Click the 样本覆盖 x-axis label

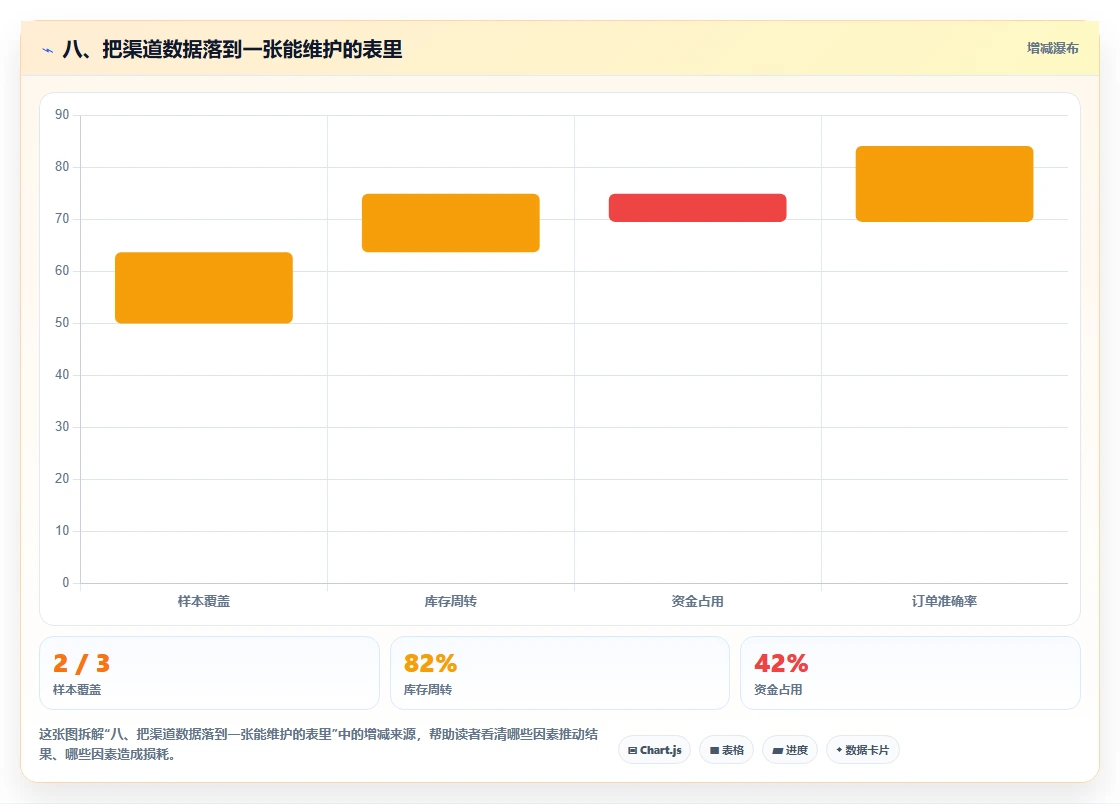pyautogui.click(x=204, y=601)
